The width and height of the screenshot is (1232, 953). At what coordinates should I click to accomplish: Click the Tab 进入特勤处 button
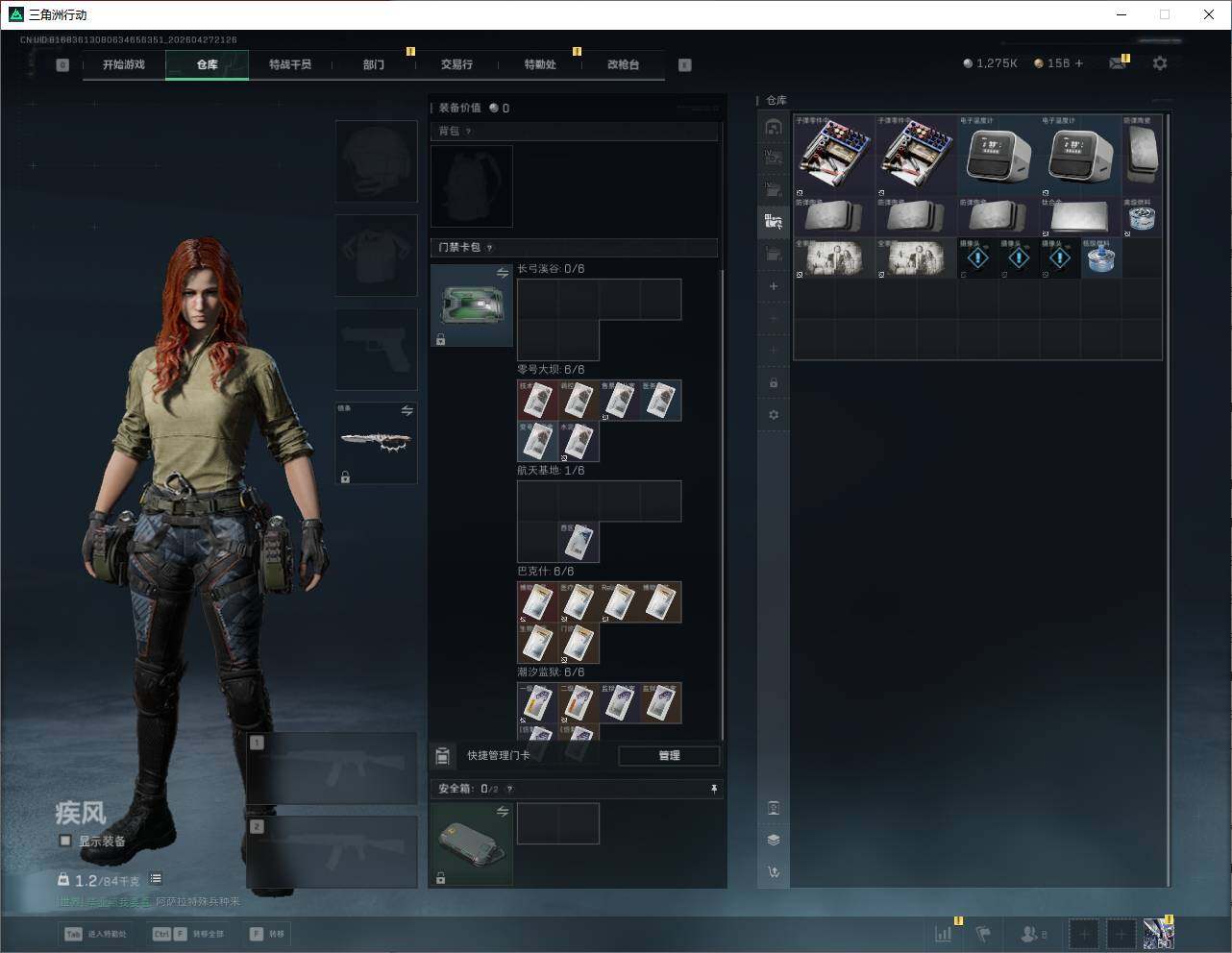(x=95, y=934)
